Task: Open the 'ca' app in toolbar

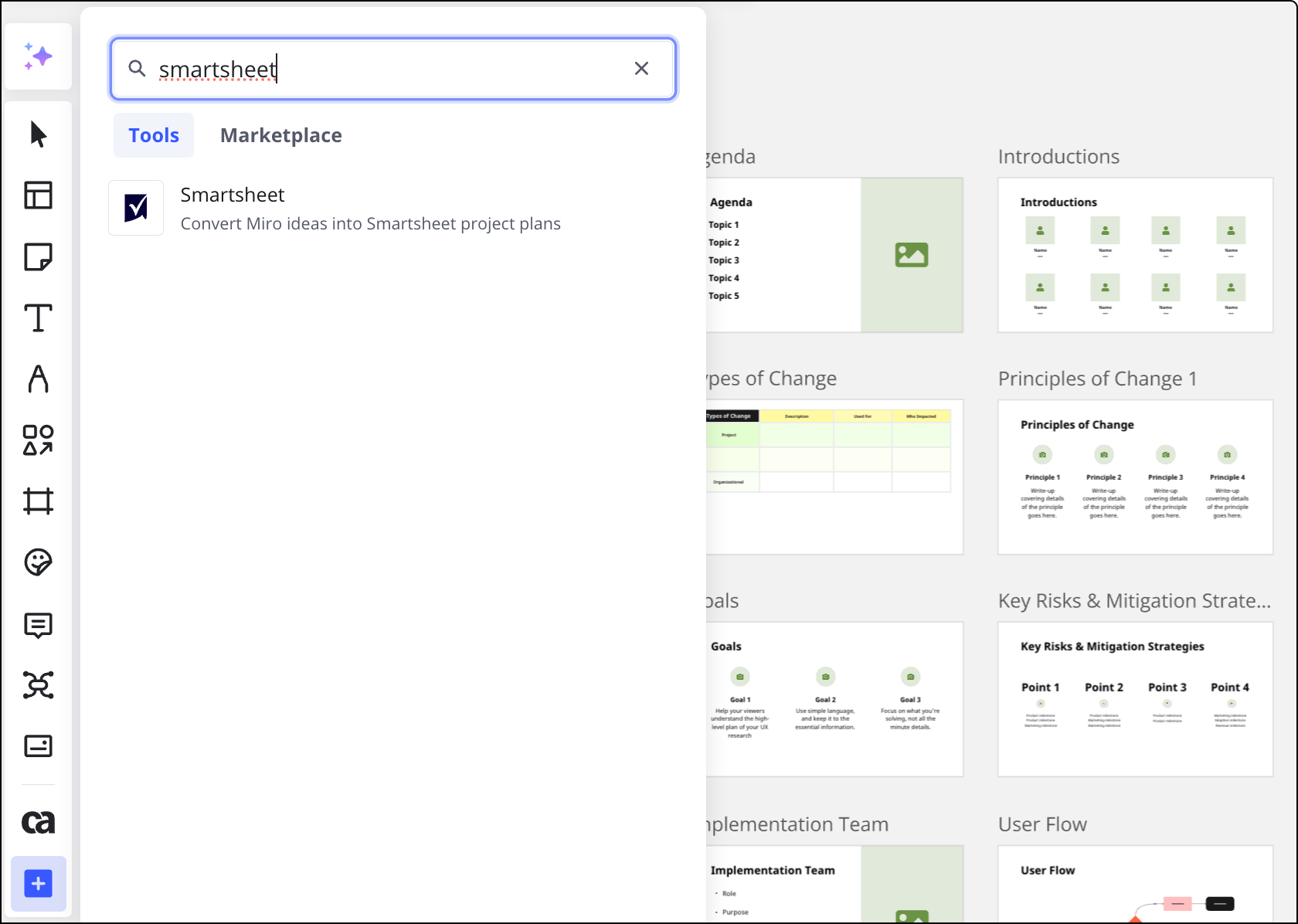Action: tap(38, 822)
